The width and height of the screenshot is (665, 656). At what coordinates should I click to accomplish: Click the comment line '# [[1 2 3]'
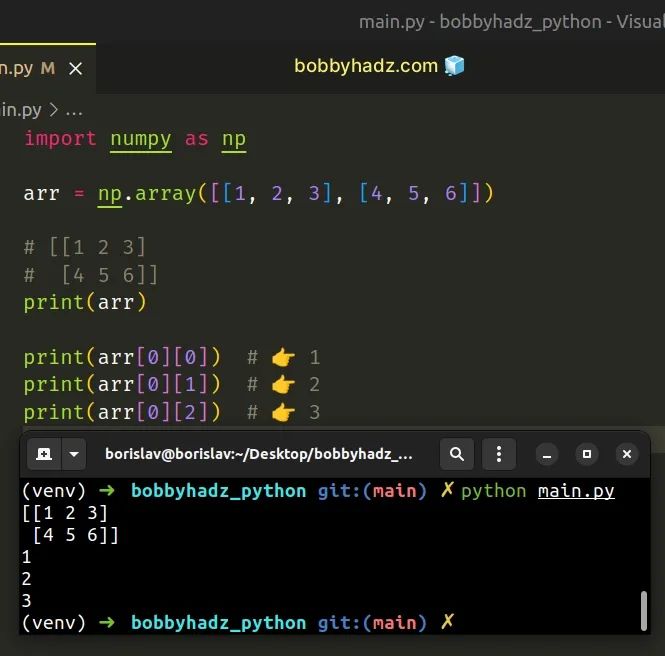tap(85, 247)
